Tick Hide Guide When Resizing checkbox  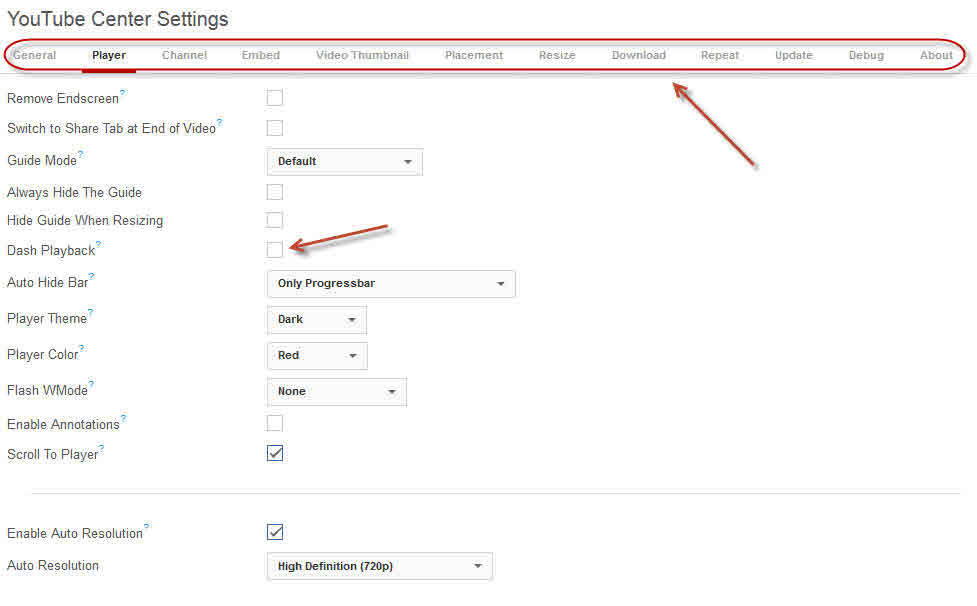click(275, 220)
